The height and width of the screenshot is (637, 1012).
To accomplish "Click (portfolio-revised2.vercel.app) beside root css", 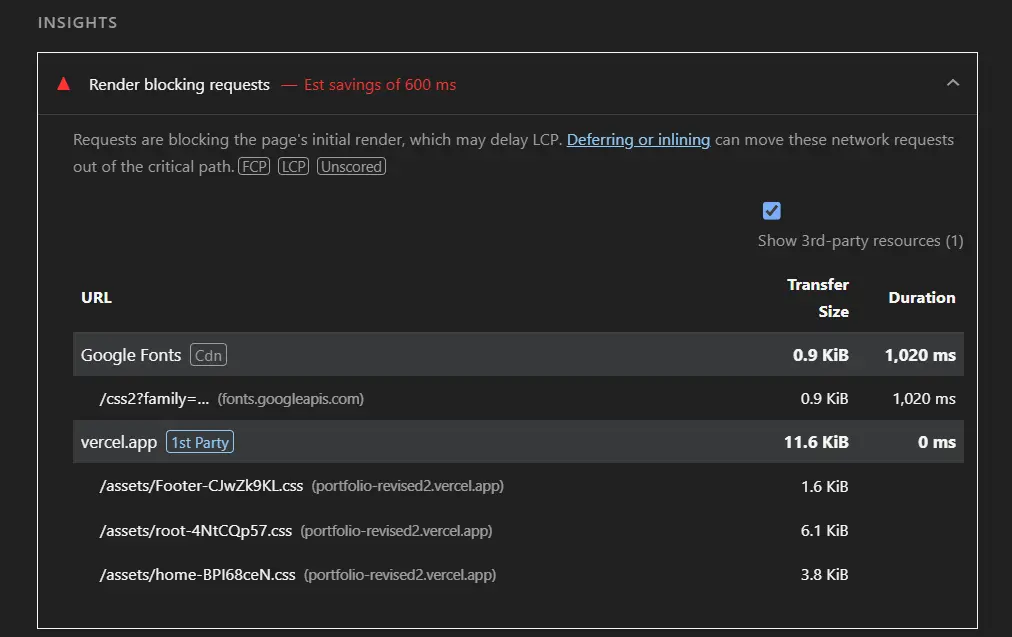I will pyautogui.click(x=396, y=531).
